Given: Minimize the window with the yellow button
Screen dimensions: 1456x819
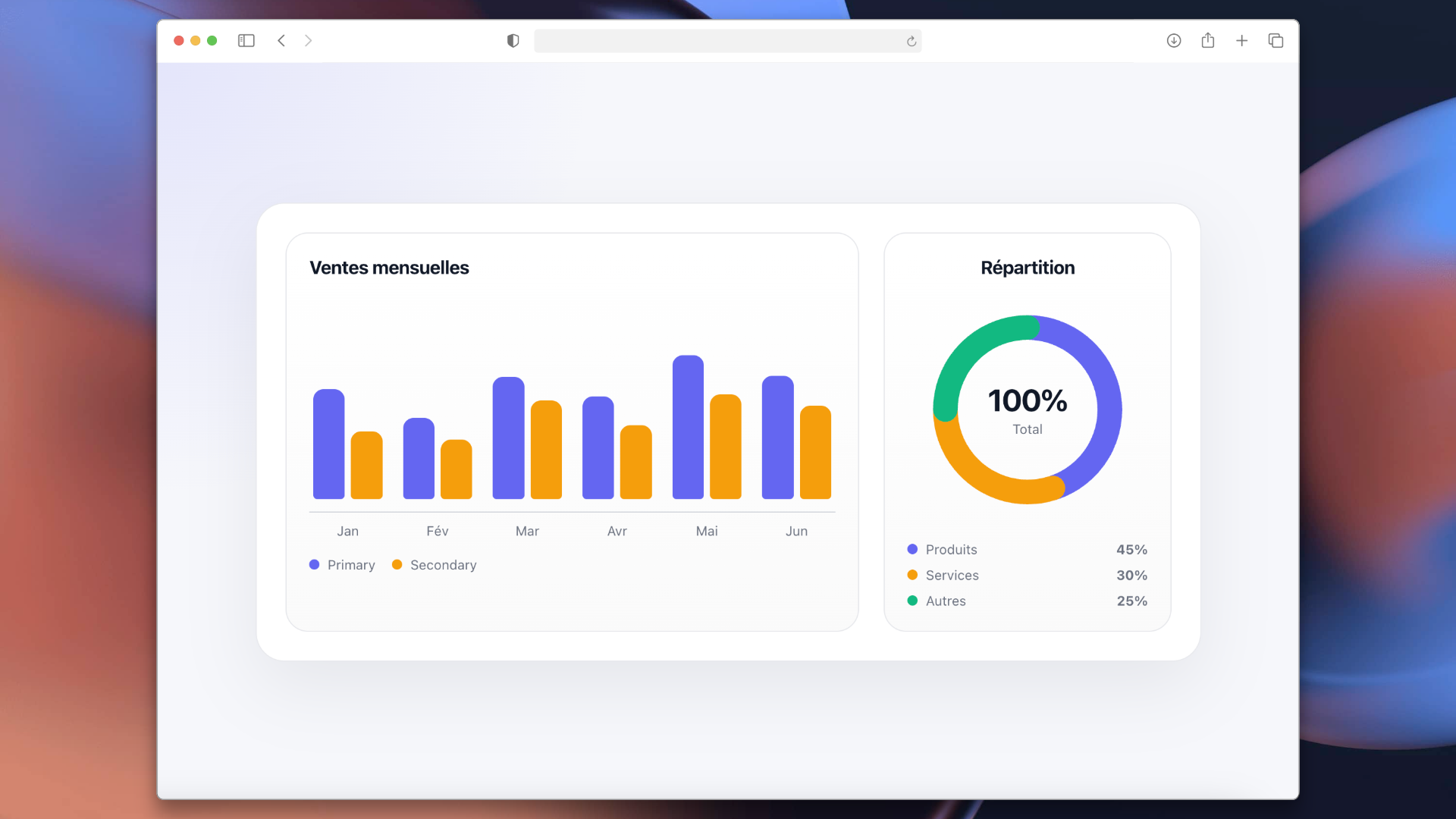Looking at the screenshot, I should [x=196, y=41].
